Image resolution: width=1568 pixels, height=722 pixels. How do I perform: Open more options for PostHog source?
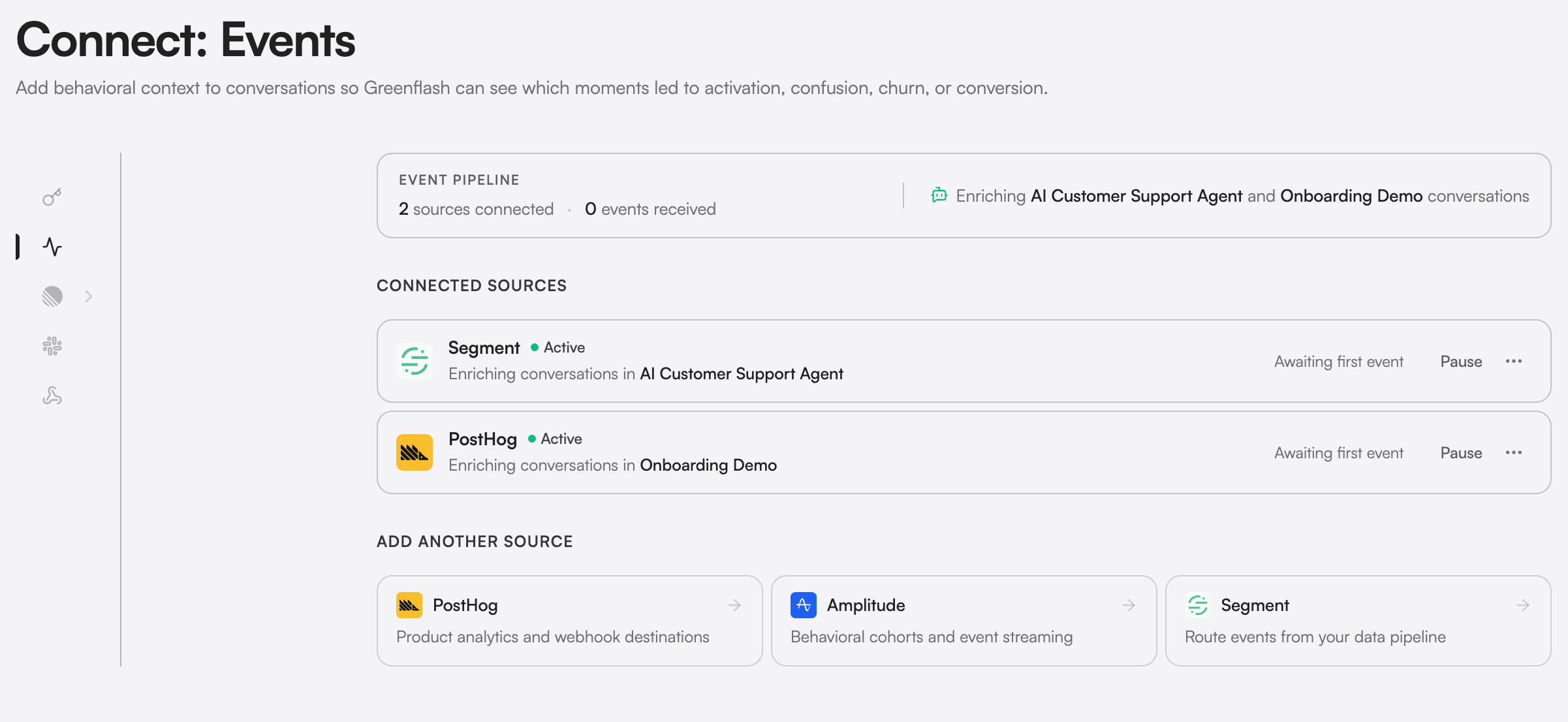pos(1514,452)
